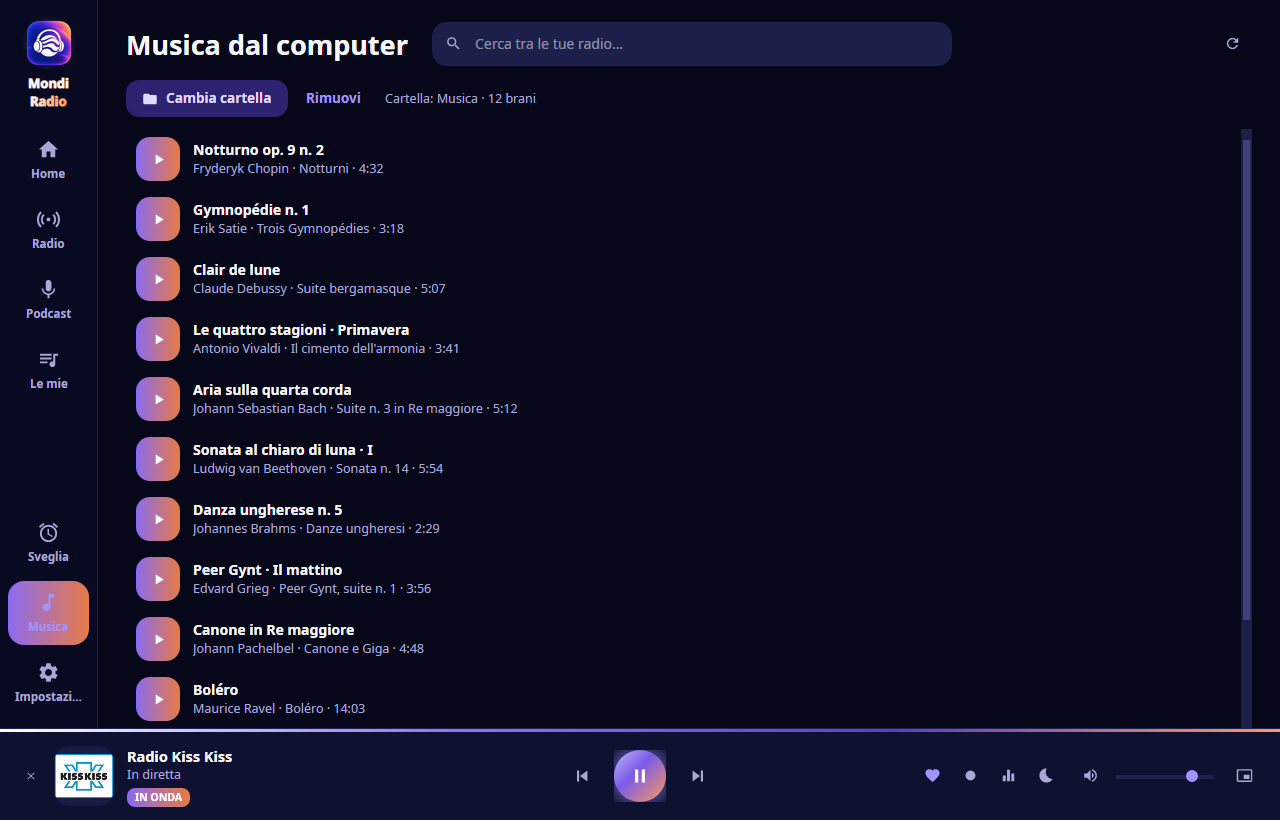Click the Mondi Radio logo
This screenshot has height=820, width=1280.
coord(48,44)
